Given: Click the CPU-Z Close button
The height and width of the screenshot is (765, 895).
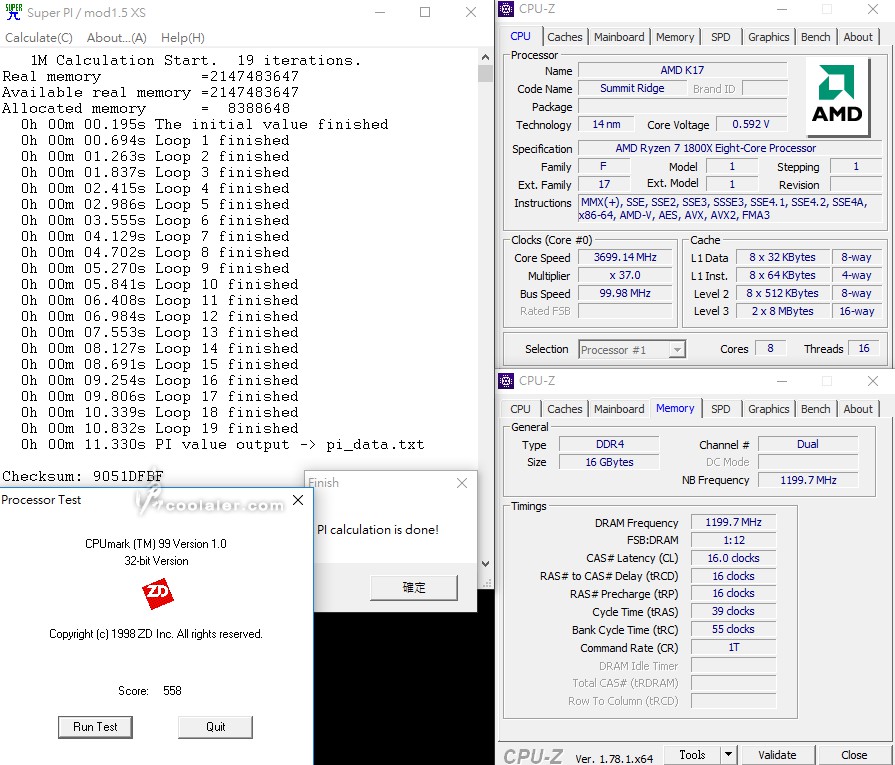Looking at the screenshot, I should [x=854, y=755].
